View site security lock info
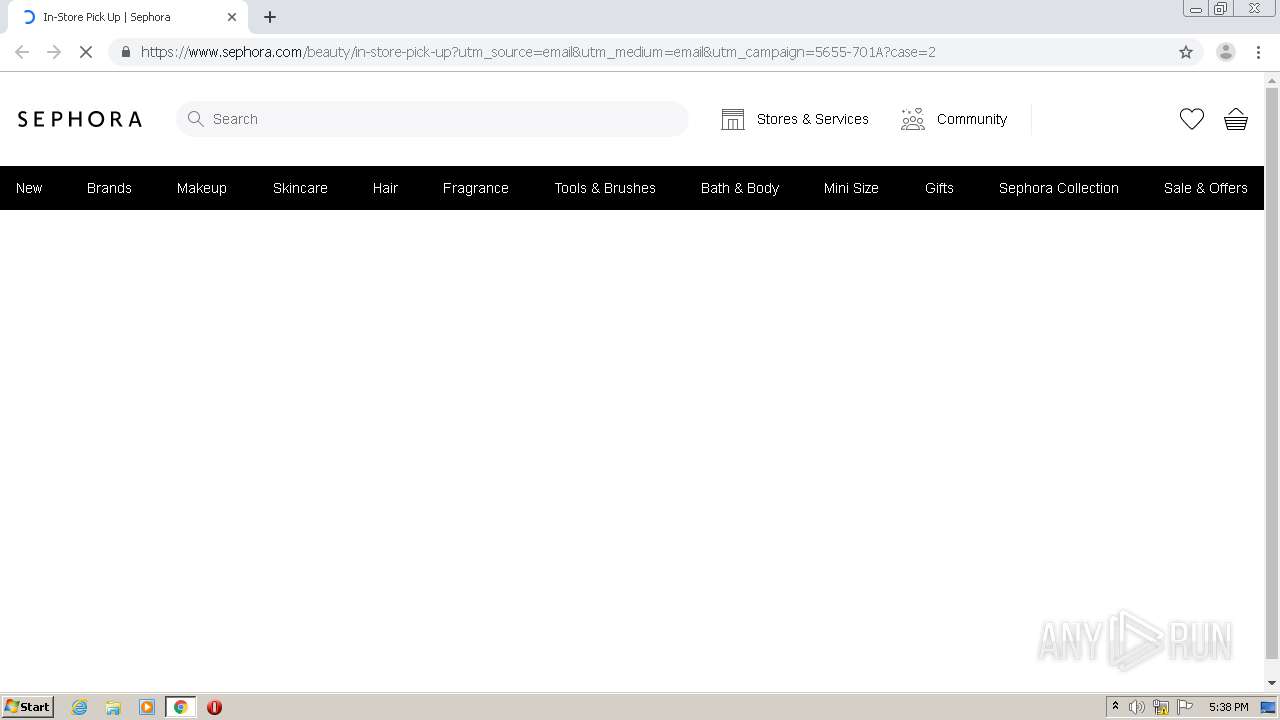 [126, 52]
